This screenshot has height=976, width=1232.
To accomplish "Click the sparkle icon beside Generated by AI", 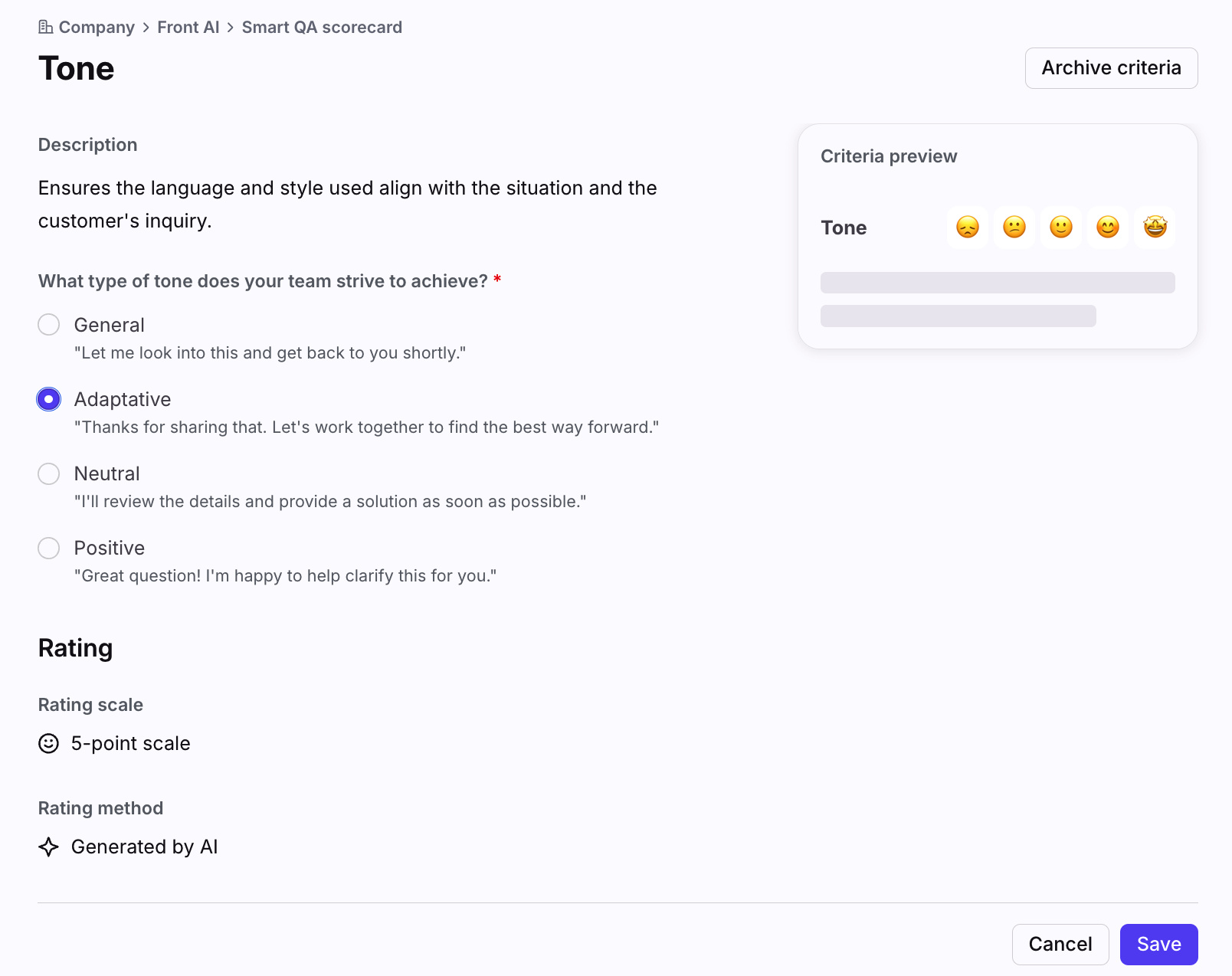I will coord(48,847).
